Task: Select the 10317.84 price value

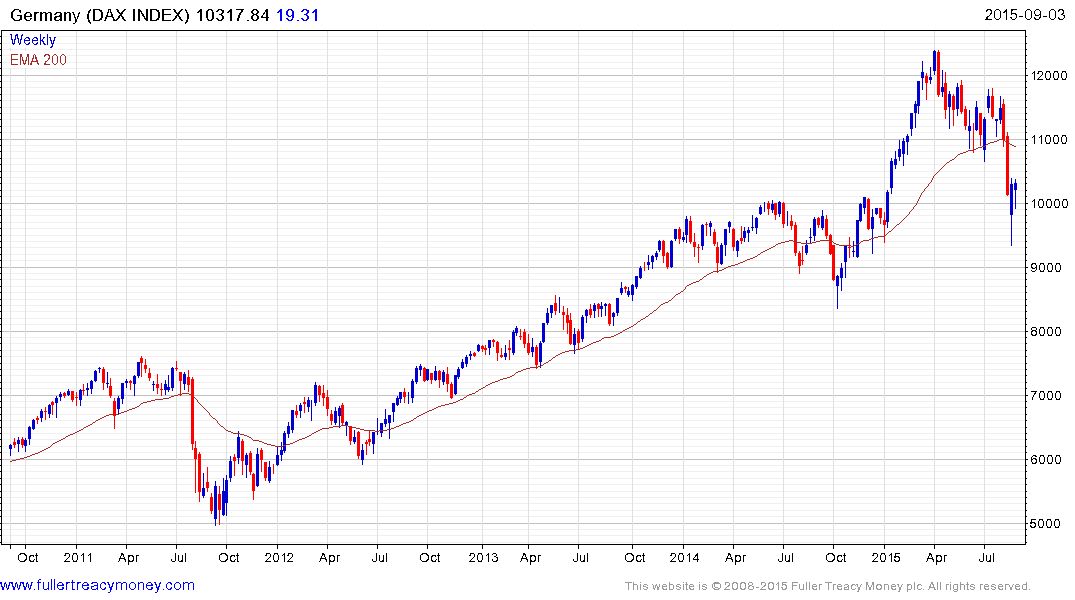Action: [x=232, y=15]
